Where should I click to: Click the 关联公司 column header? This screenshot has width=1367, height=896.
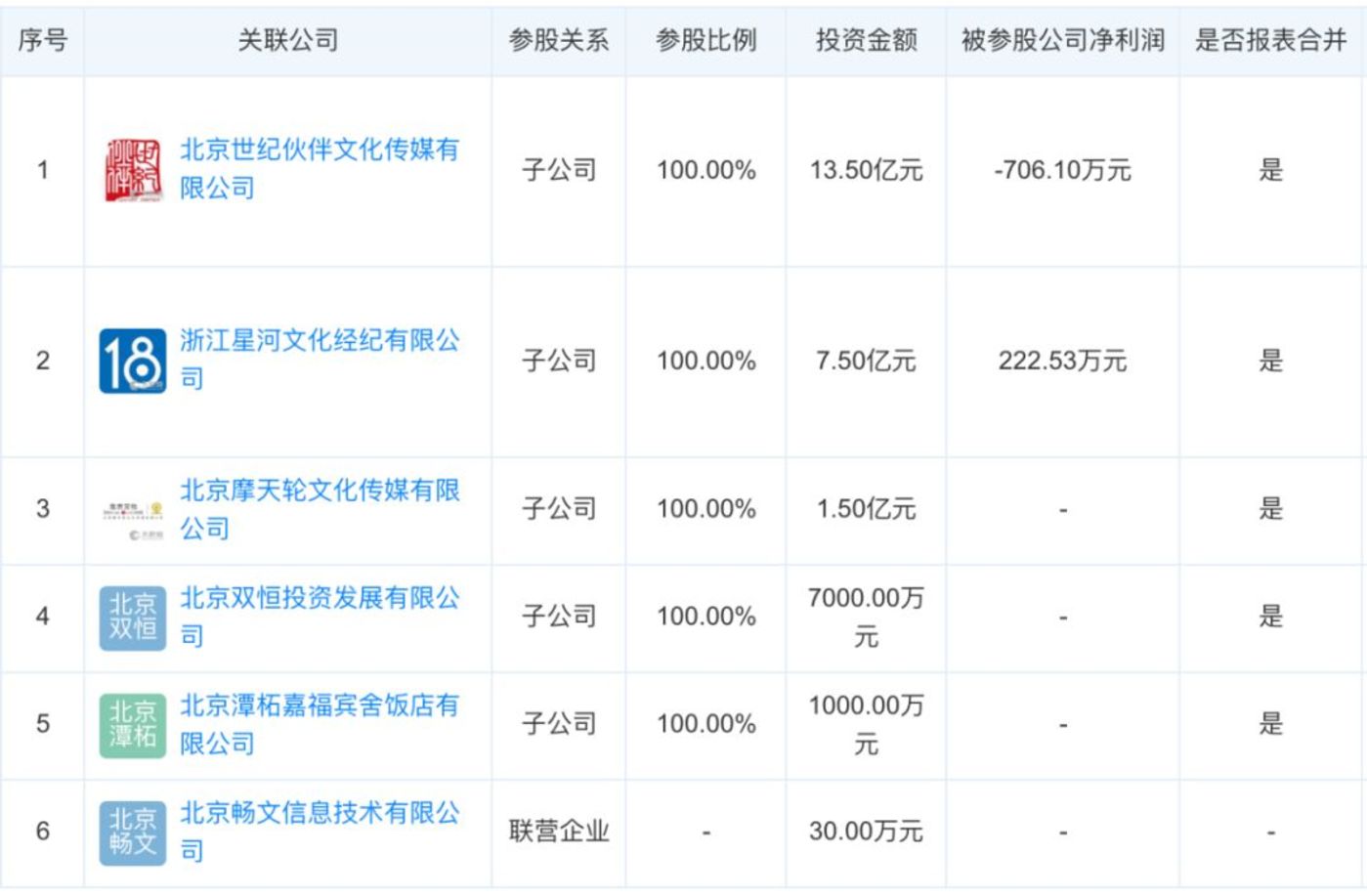tap(288, 40)
